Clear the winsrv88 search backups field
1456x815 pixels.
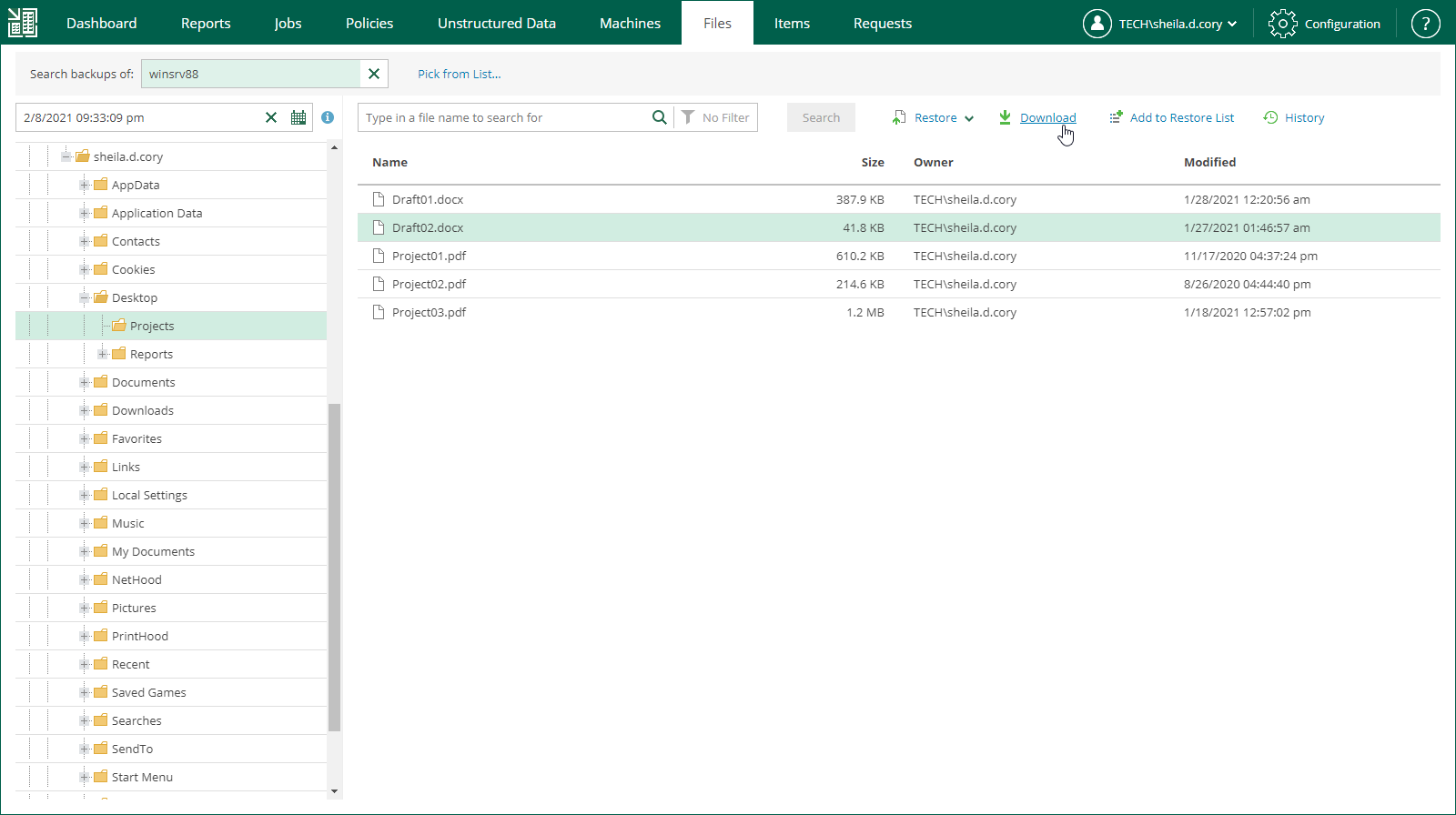click(x=374, y=74)
